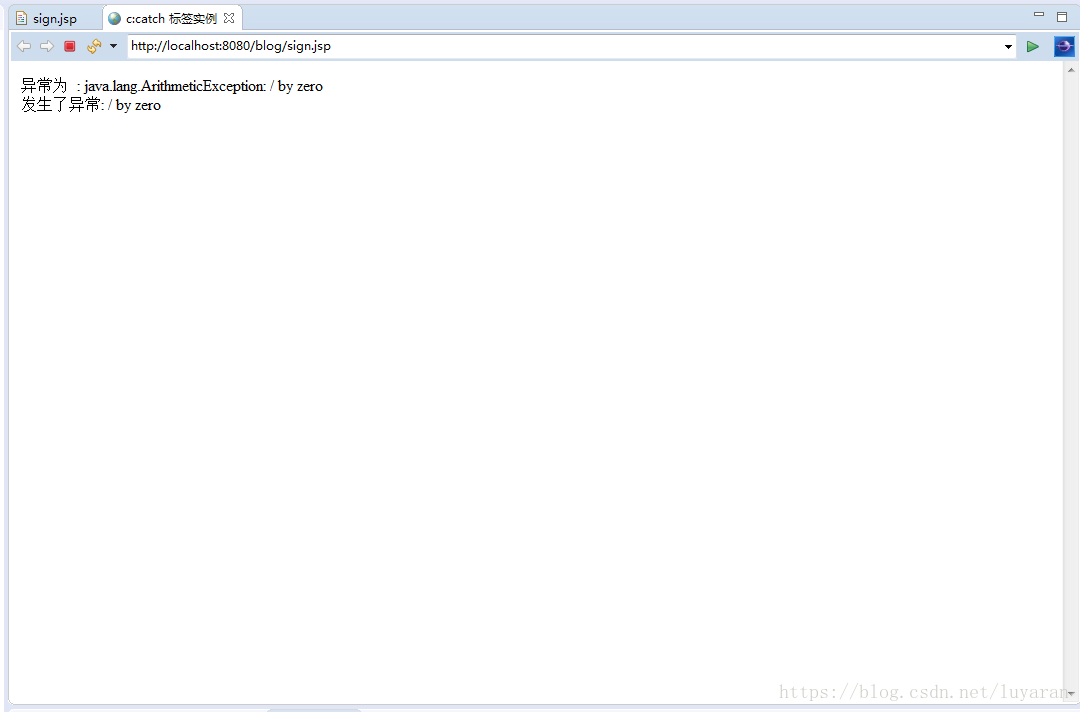Click the vertical scrollbar down arrow
1080x712 pixels.
tap(1071, 693)
